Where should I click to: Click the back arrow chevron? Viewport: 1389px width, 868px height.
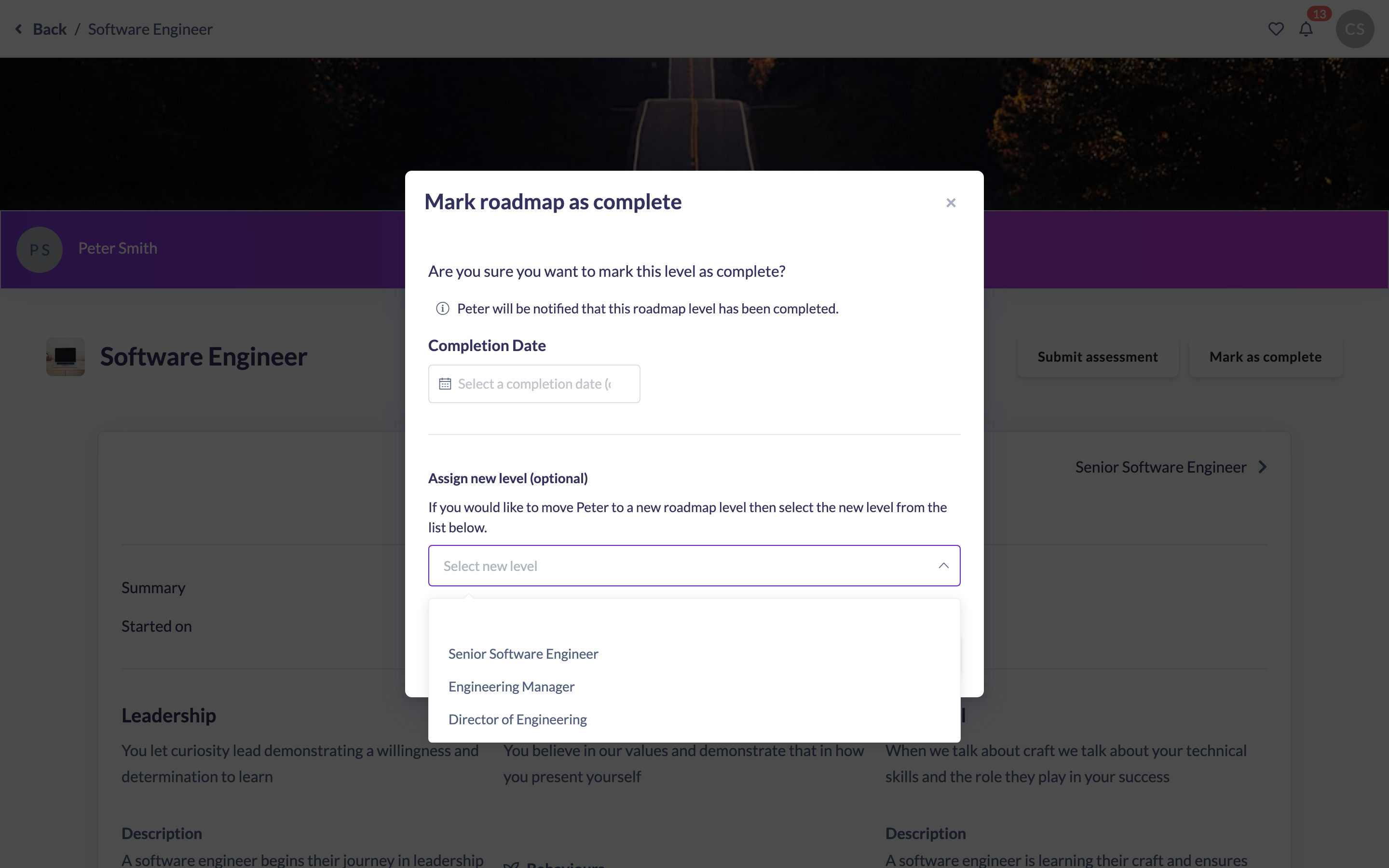18,29
